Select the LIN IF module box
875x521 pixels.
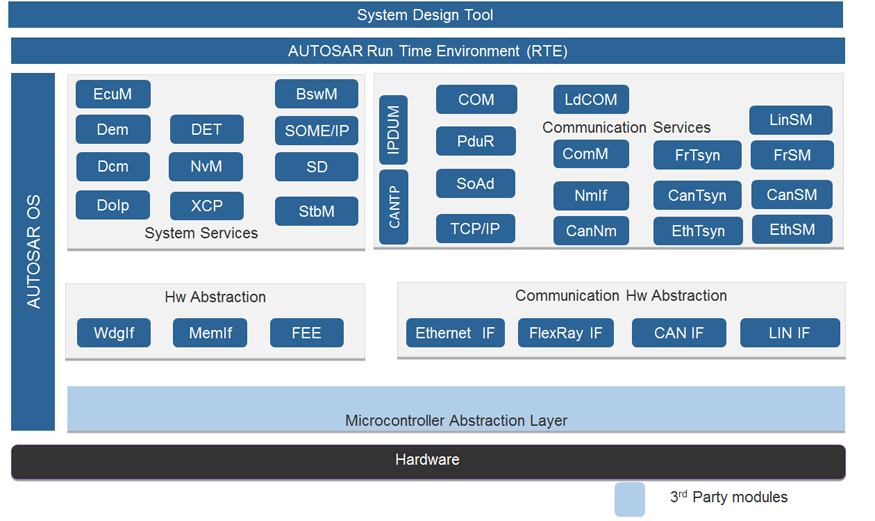[x=790, y=333]
